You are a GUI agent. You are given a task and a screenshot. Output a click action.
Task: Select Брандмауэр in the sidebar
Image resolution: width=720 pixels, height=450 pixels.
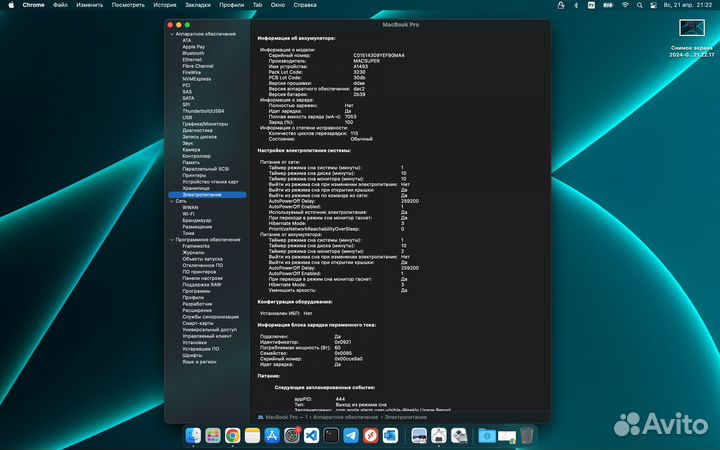click(197, 220)
